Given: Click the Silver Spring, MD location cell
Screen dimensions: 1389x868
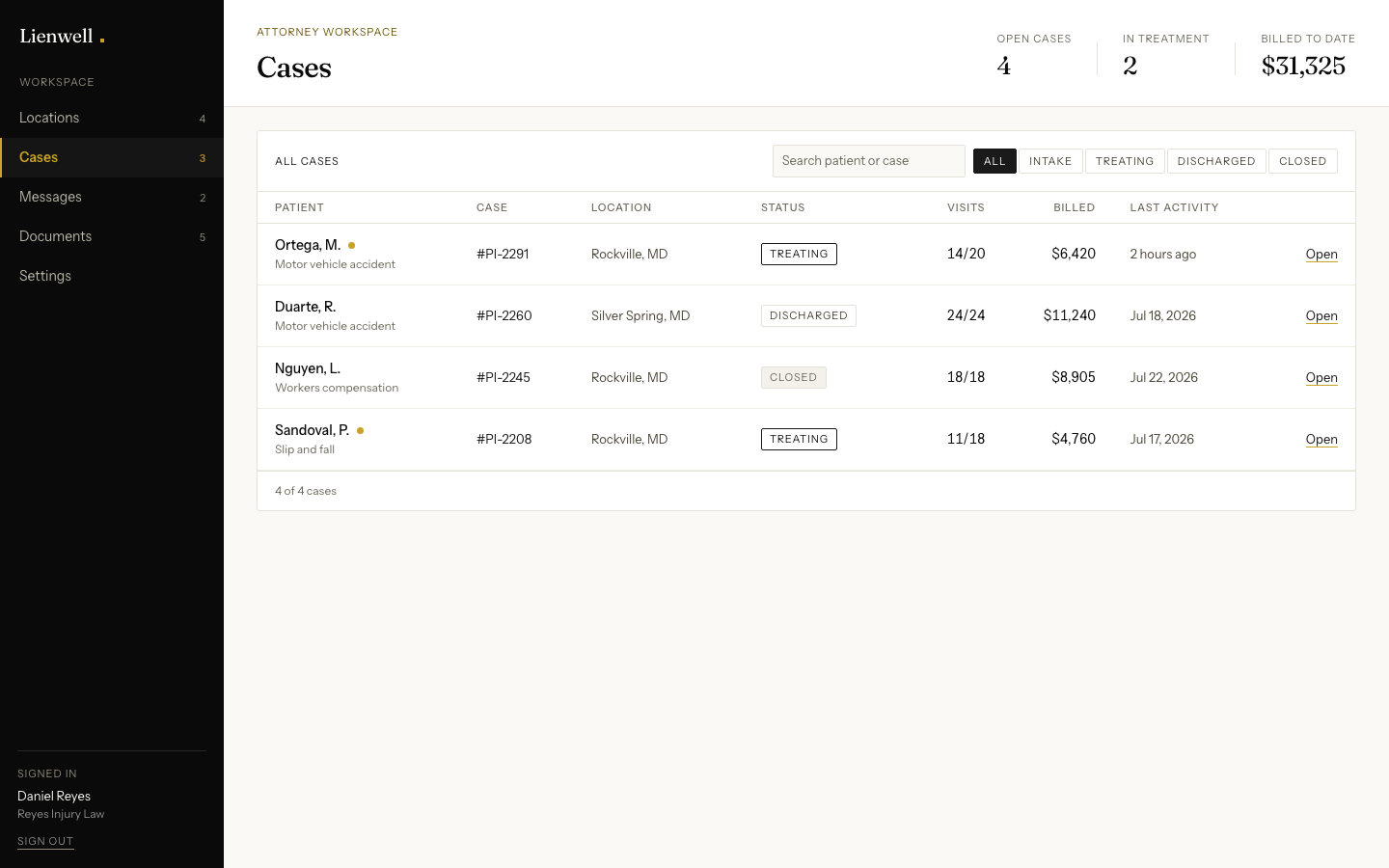Looking at the screenshot, I should point(640,316).
